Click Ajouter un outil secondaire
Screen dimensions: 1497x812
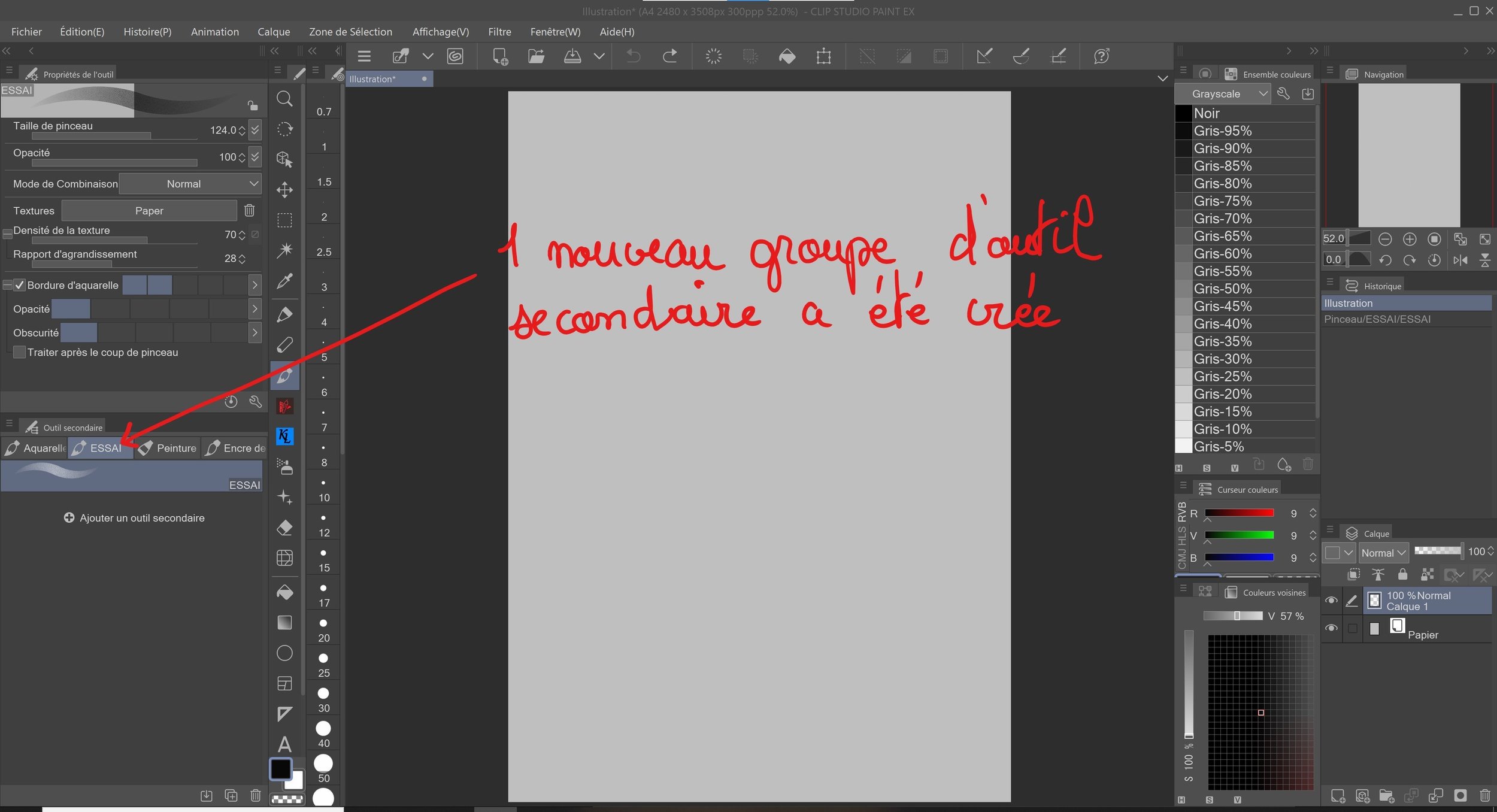[x=134, y=518]
